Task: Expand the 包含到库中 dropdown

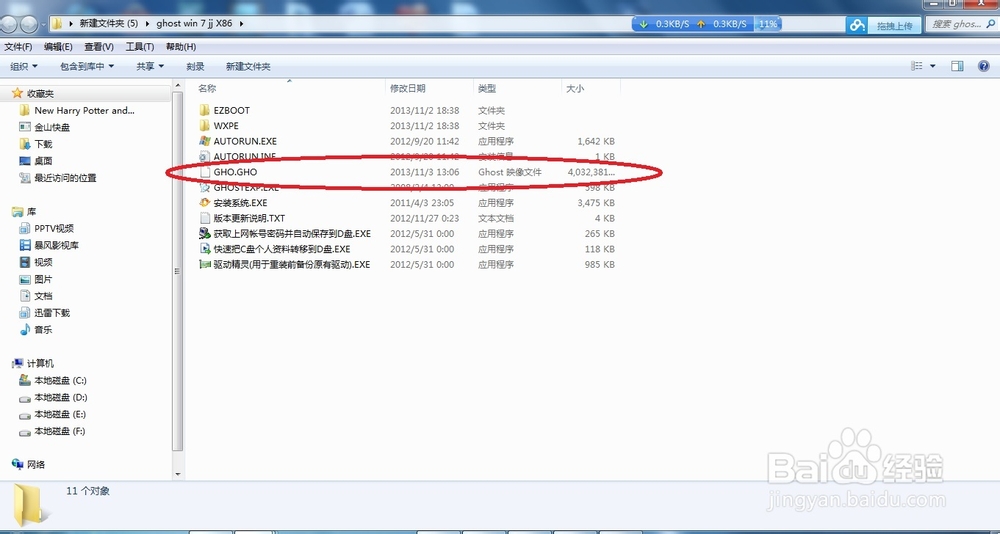Action: [87, 66]
